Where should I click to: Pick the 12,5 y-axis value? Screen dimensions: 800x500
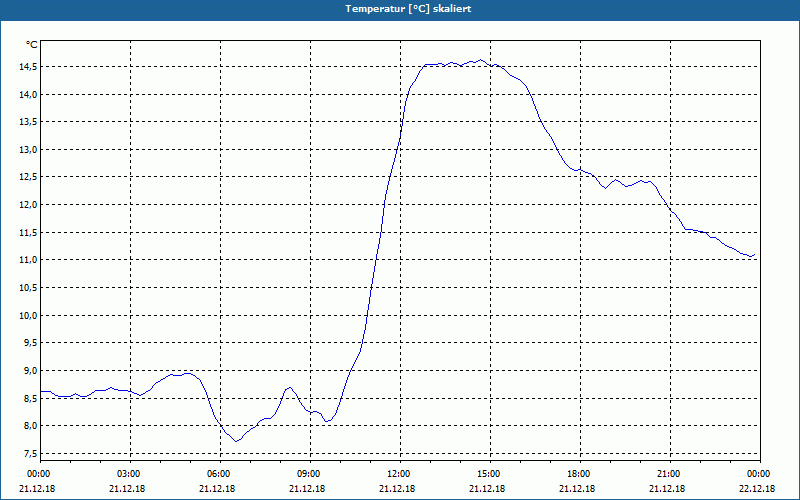click(x=29, y=177)
